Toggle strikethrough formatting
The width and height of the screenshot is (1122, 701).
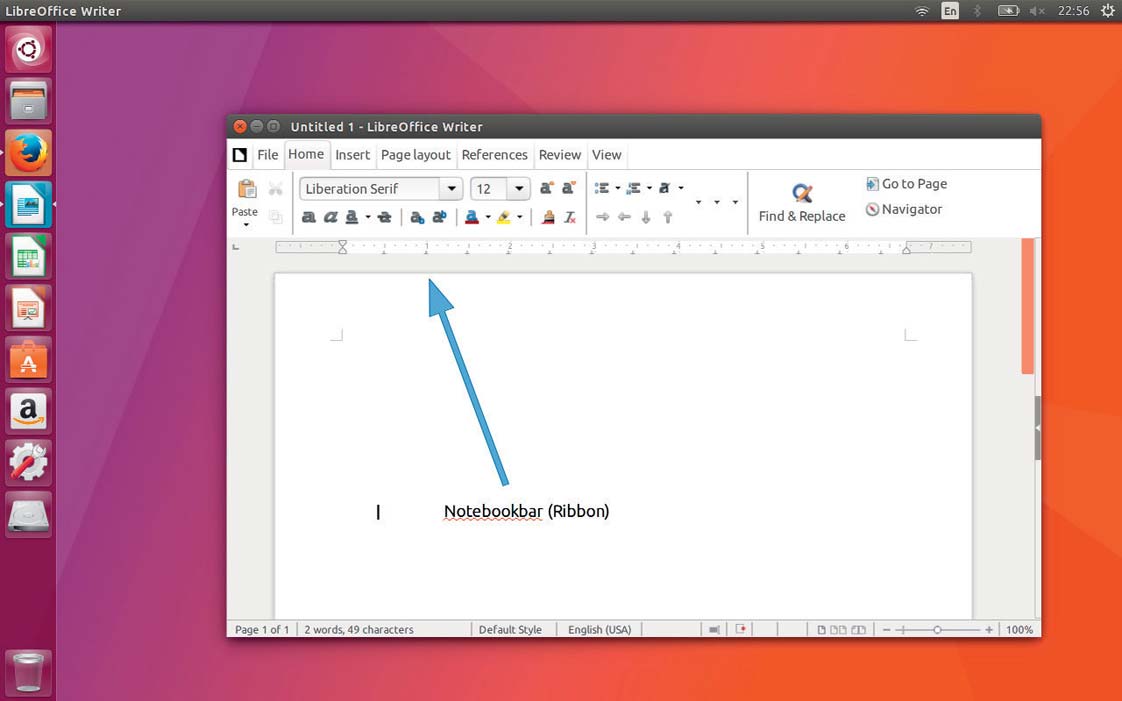pos(384,217)
